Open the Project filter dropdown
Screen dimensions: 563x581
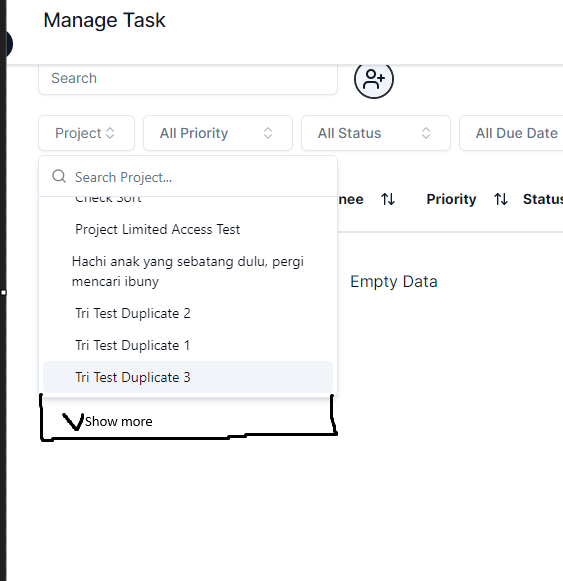click(86, 133)
